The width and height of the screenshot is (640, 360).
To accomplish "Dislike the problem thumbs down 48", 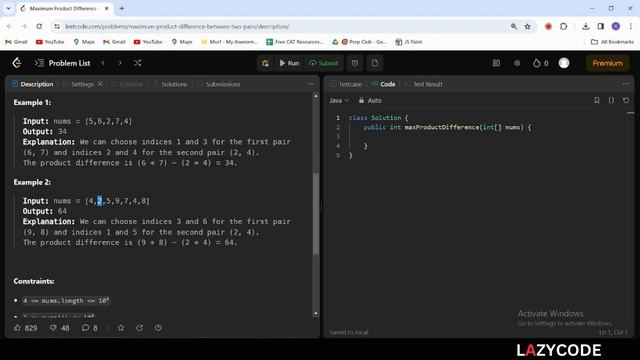I will tap(60, 328).
